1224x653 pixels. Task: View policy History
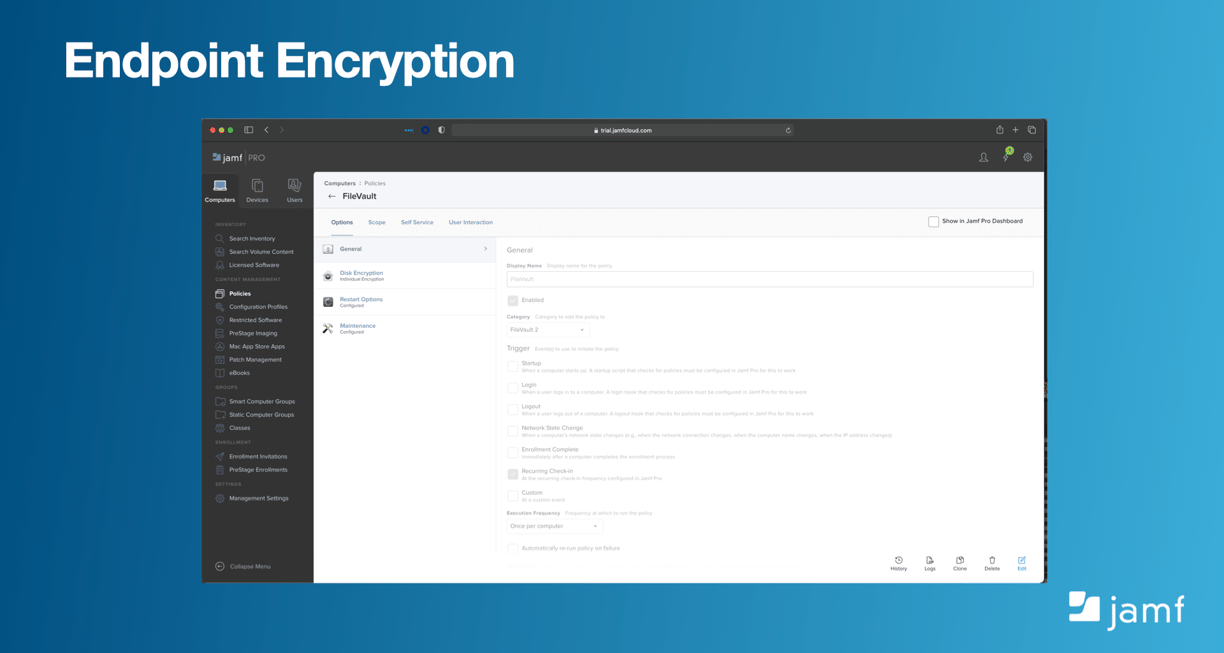click(899, 564)
